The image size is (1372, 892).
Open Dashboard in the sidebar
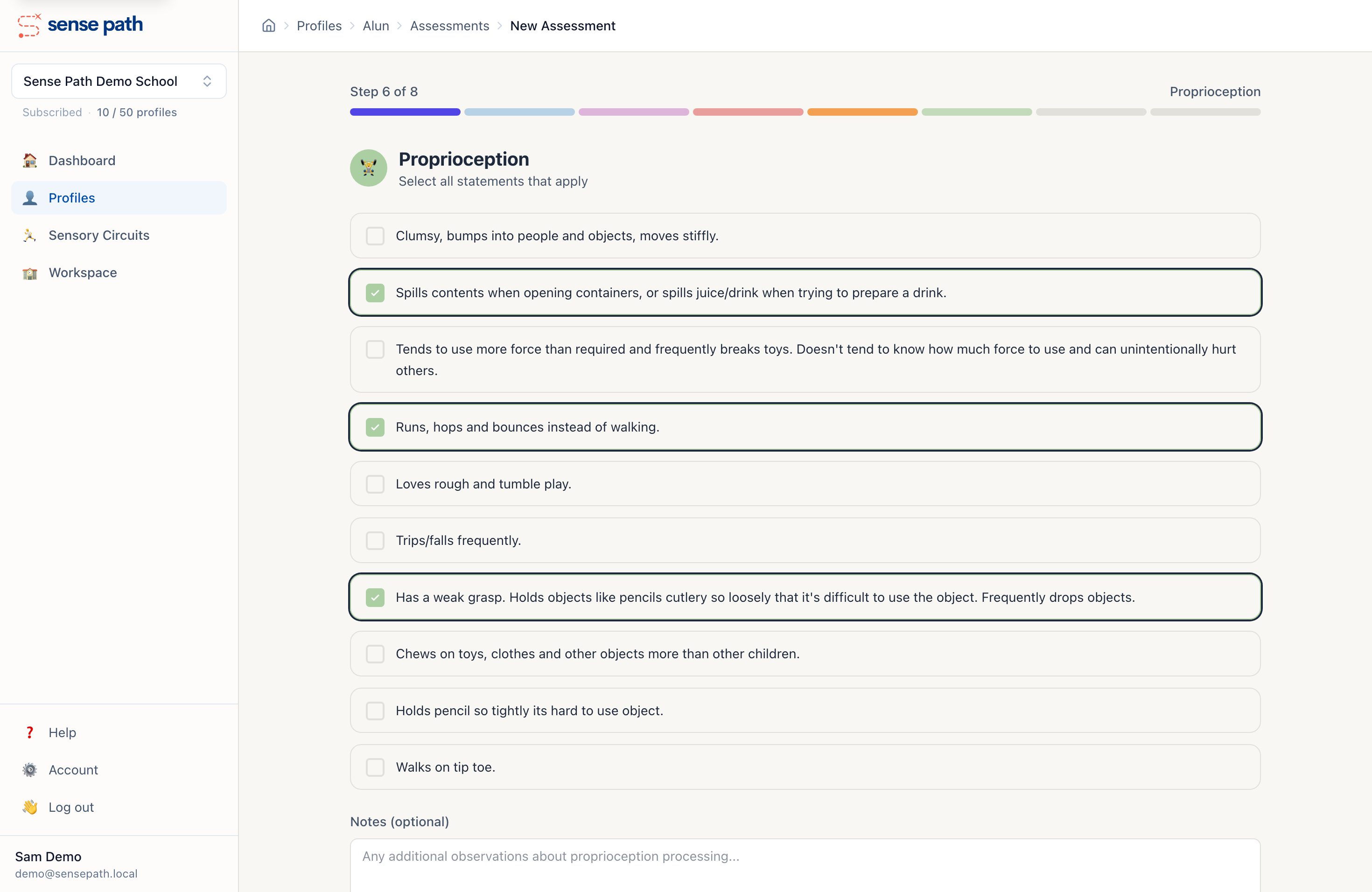click(119, 160)
